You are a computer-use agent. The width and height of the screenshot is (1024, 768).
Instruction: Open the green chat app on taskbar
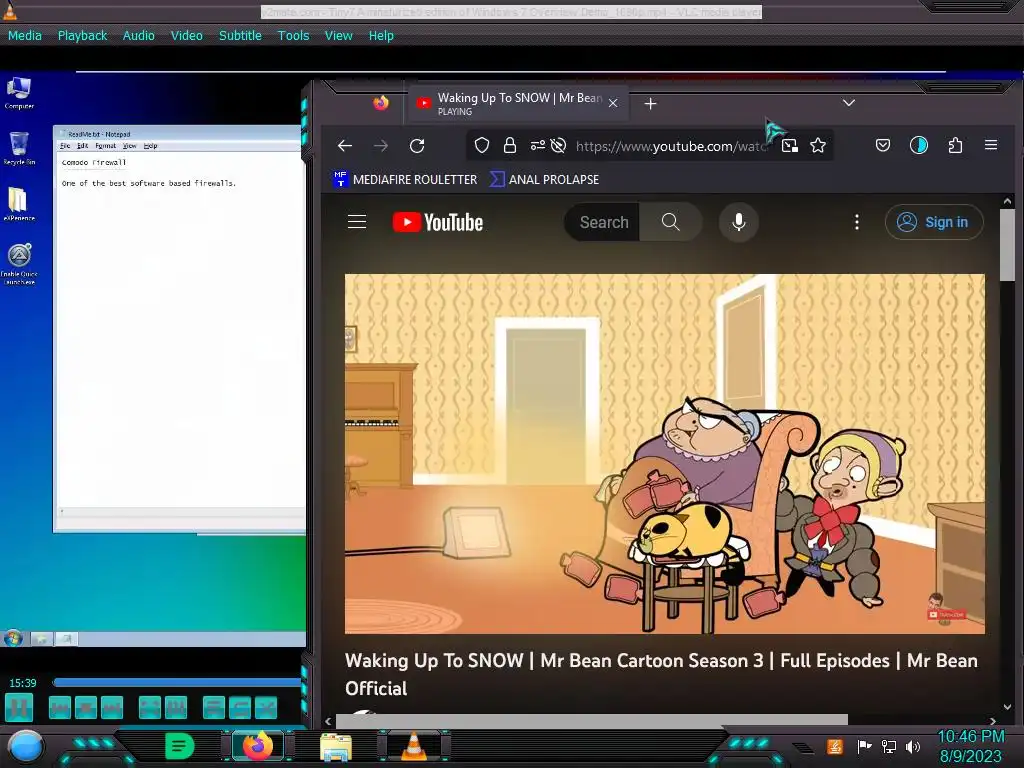[x=180, y=746]
